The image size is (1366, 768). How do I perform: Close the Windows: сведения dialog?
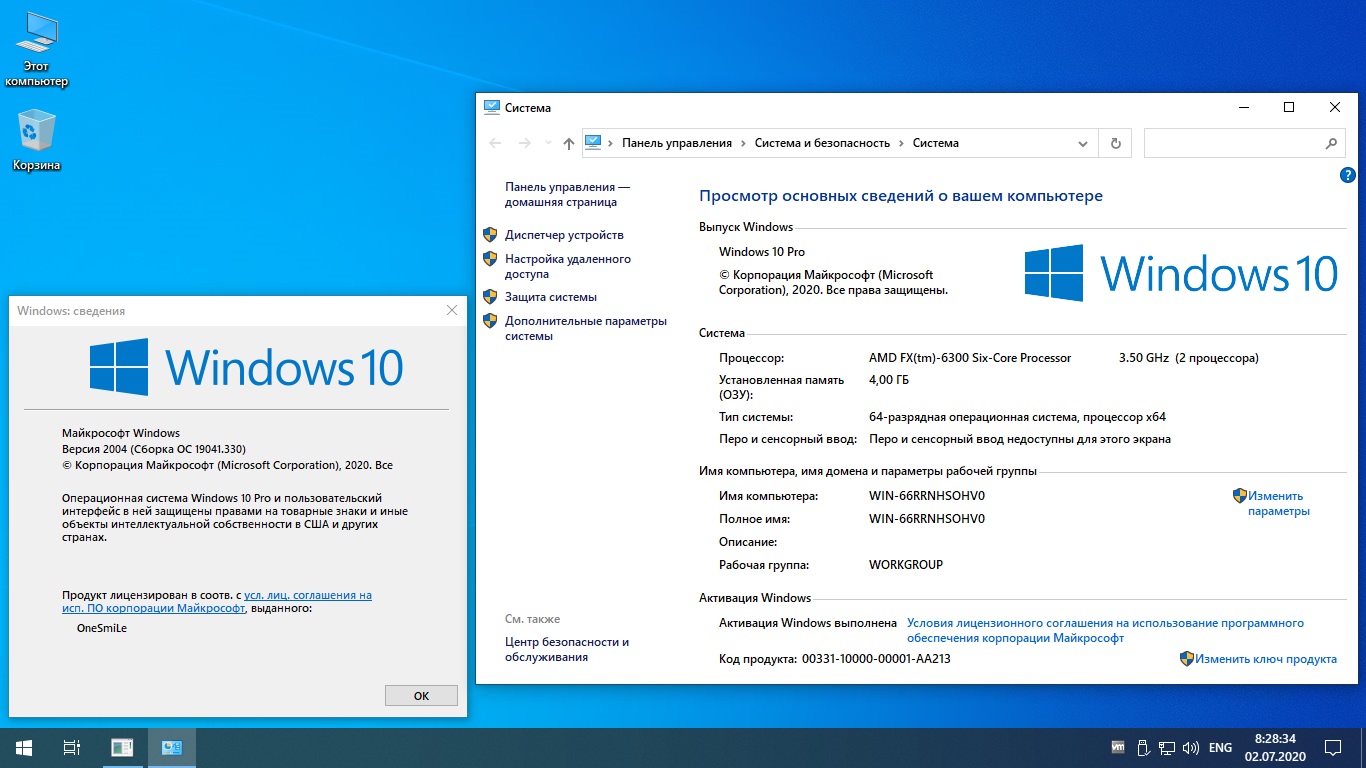coord(451,311)
